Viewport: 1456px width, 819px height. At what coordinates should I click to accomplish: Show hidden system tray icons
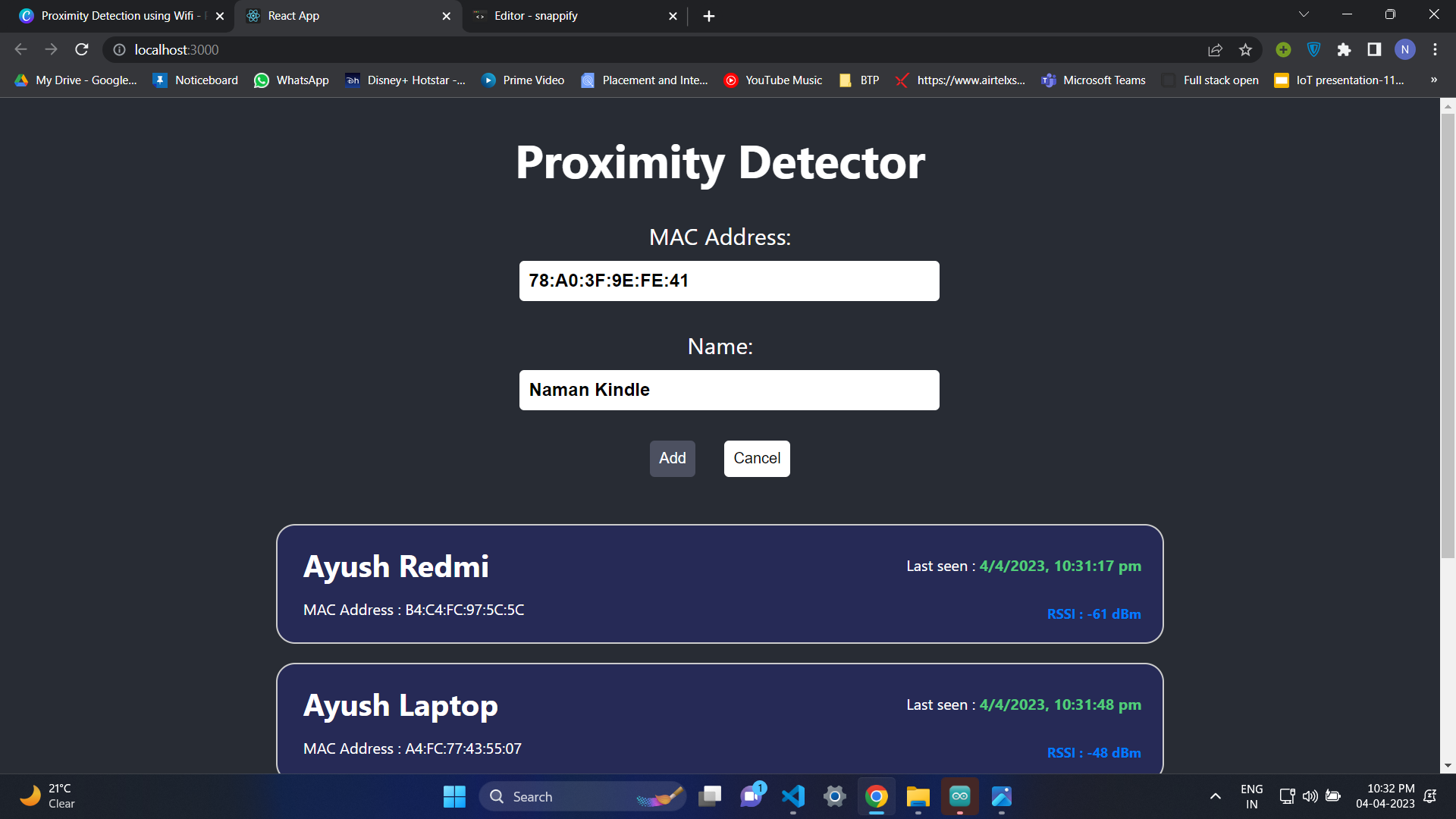[1215, 796]
